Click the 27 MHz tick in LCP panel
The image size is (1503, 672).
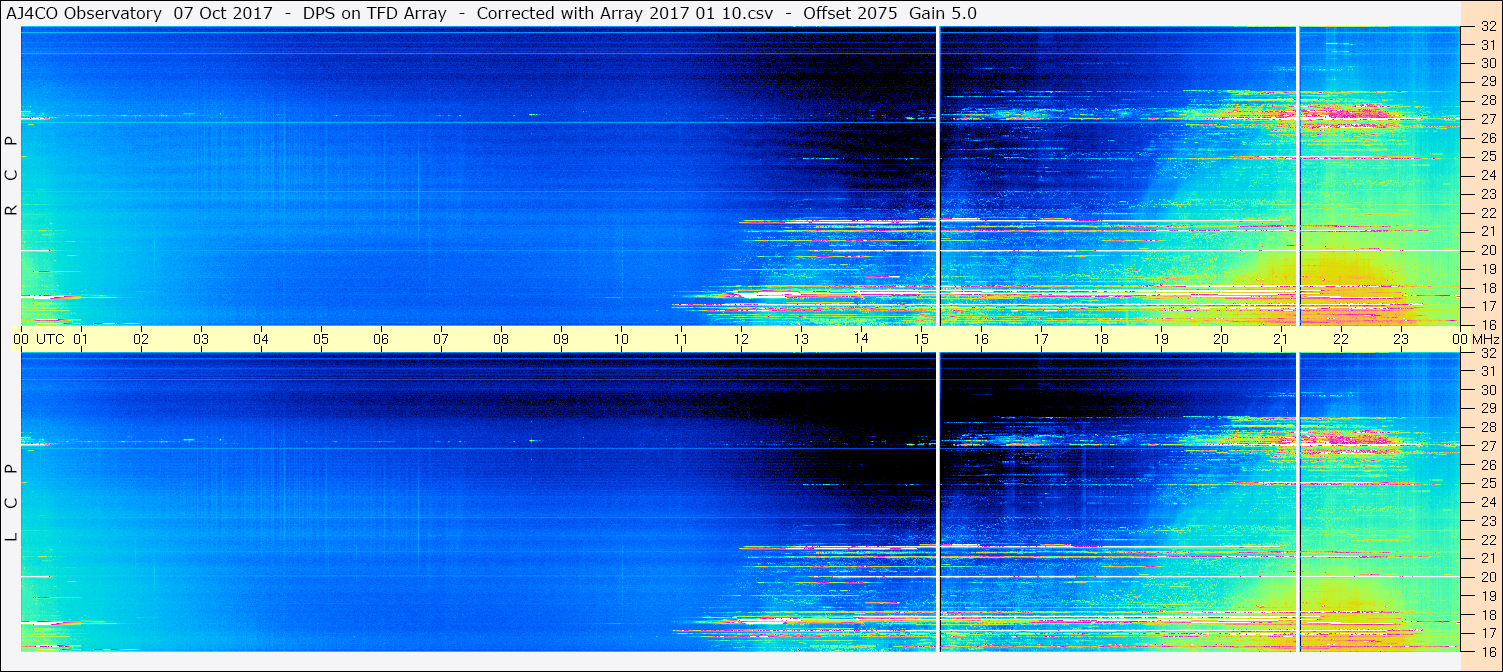click(1488, 446)
